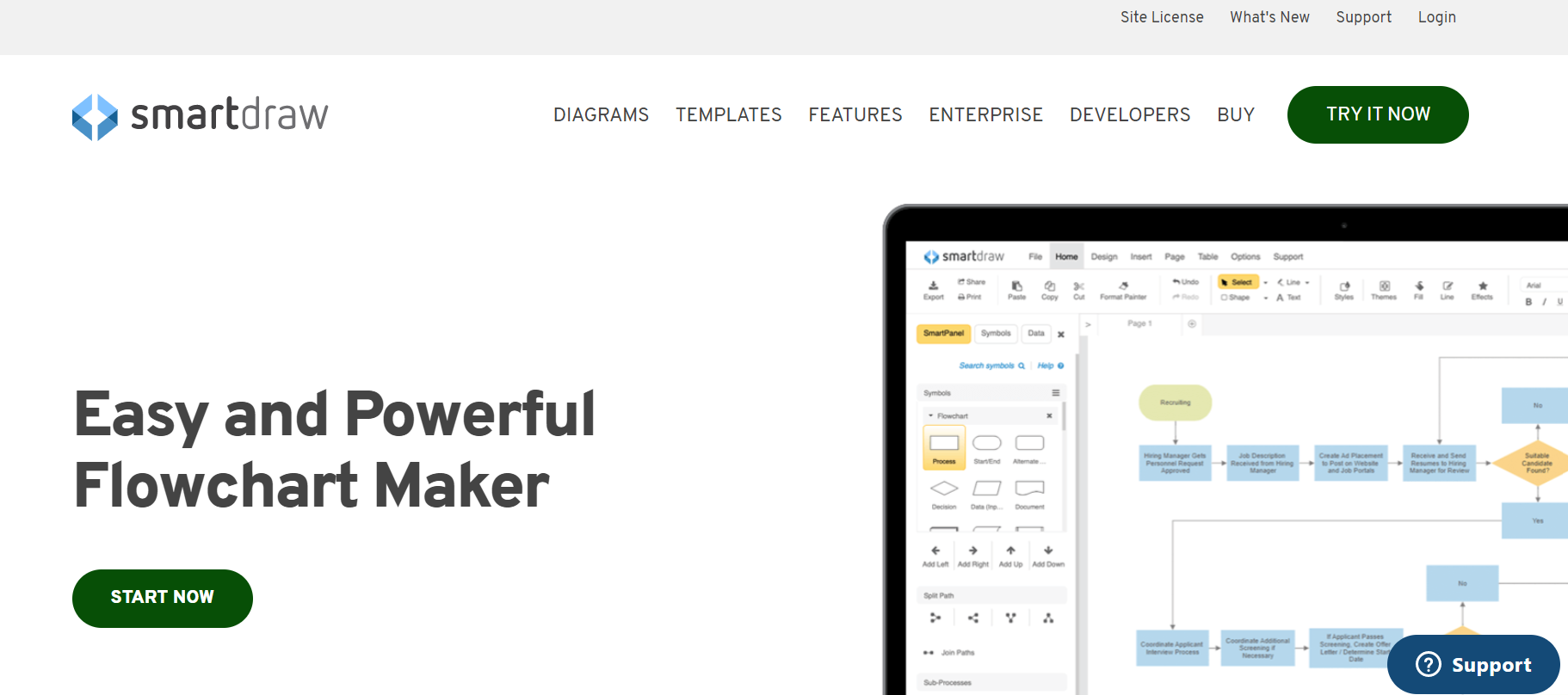Screen dimensions: 1568x695
Task: Open the What's New link
Action: click(x=1269, y=17)
